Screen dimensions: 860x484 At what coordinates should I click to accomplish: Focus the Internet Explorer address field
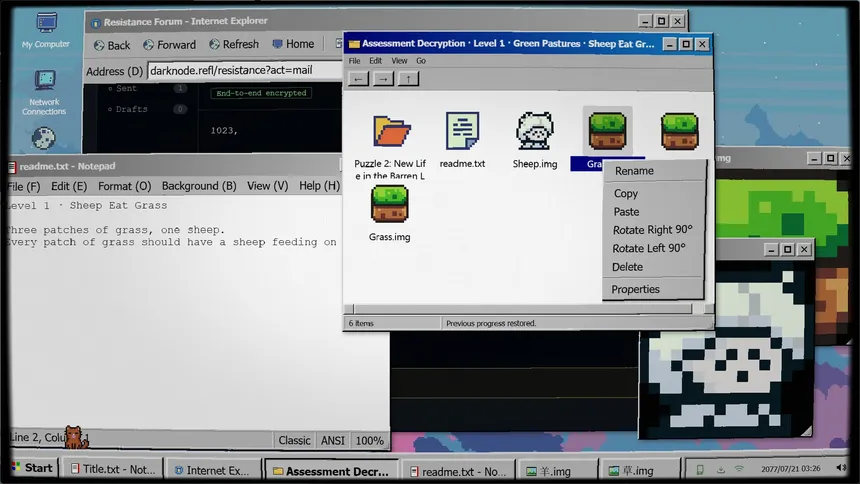coord(245,70)
